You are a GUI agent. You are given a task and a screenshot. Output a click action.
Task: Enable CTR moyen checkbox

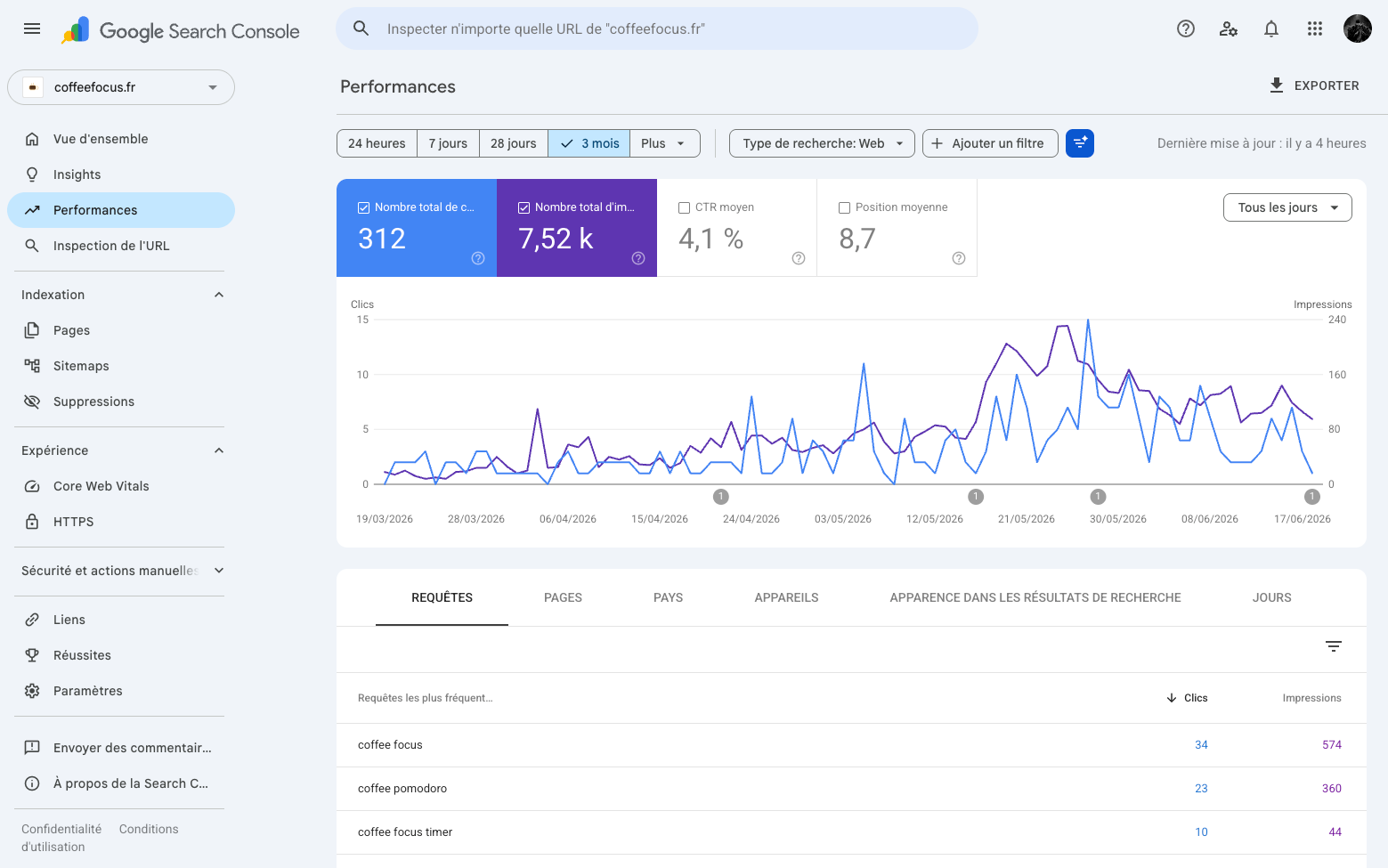(x=684, y=207)
